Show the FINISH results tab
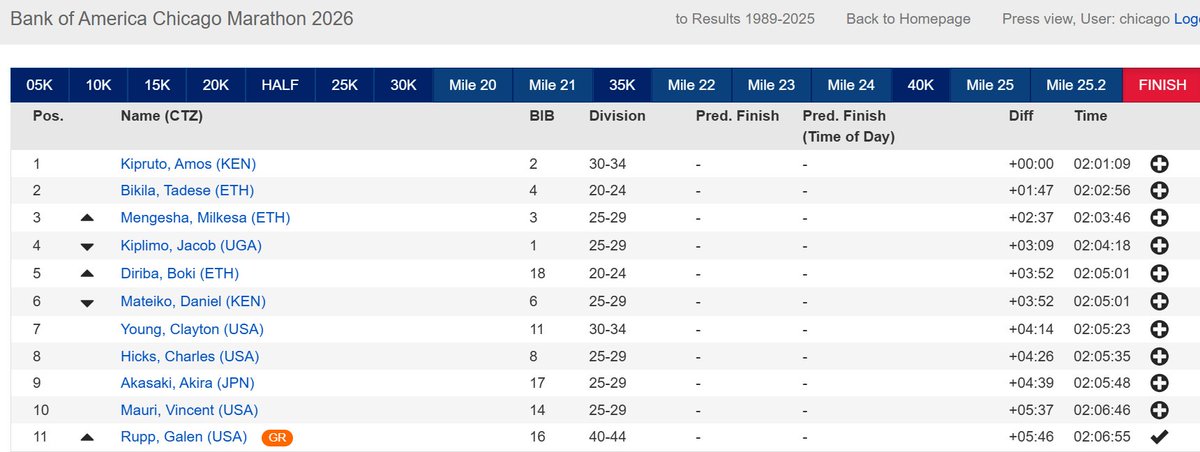 tap(1161, 85)
